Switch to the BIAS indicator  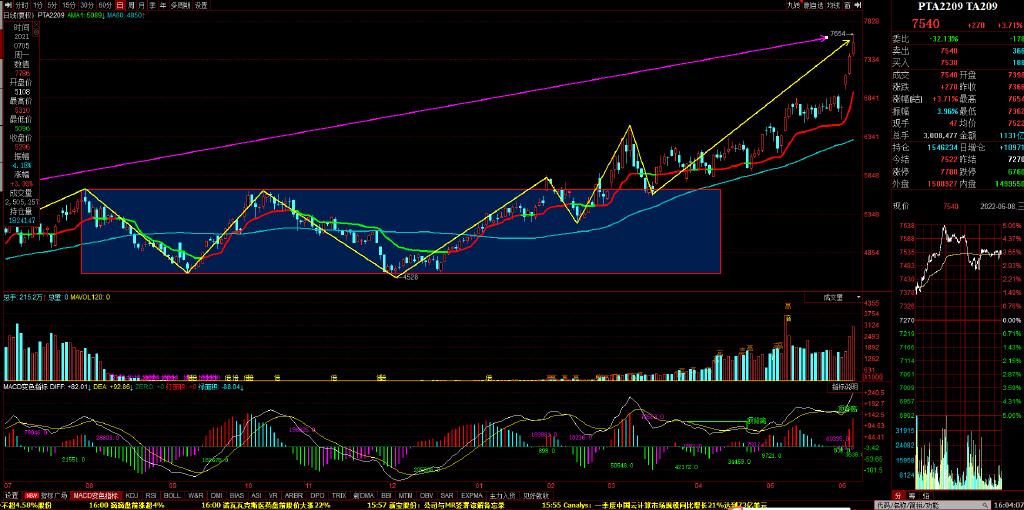(x=236, y=496)
